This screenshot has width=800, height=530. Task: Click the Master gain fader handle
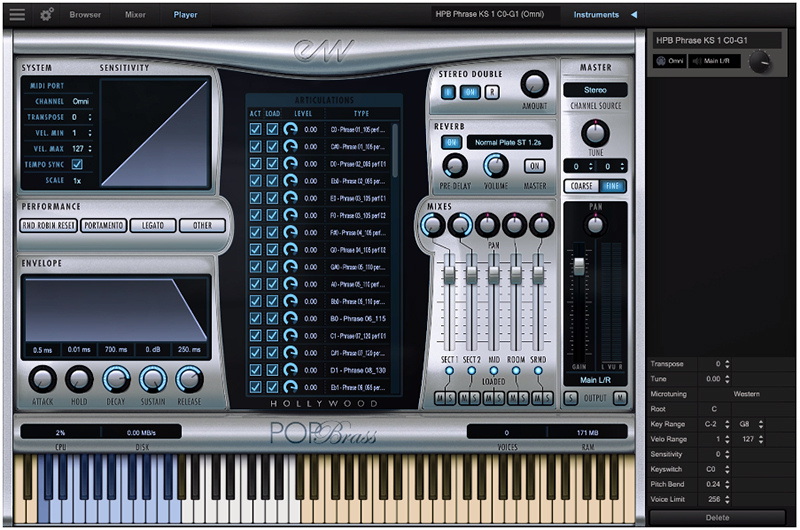[579, 266]
